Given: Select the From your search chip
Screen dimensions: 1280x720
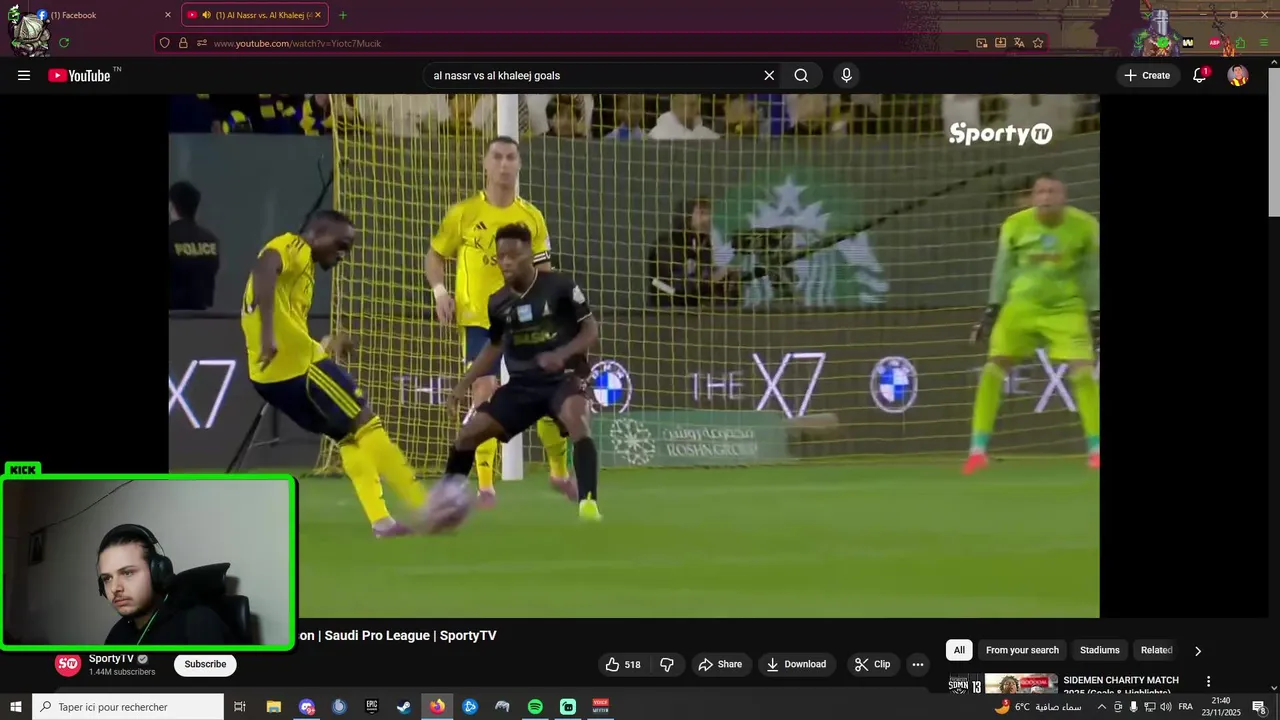Looking at the screenshot, I should (x=1022, y=650).
